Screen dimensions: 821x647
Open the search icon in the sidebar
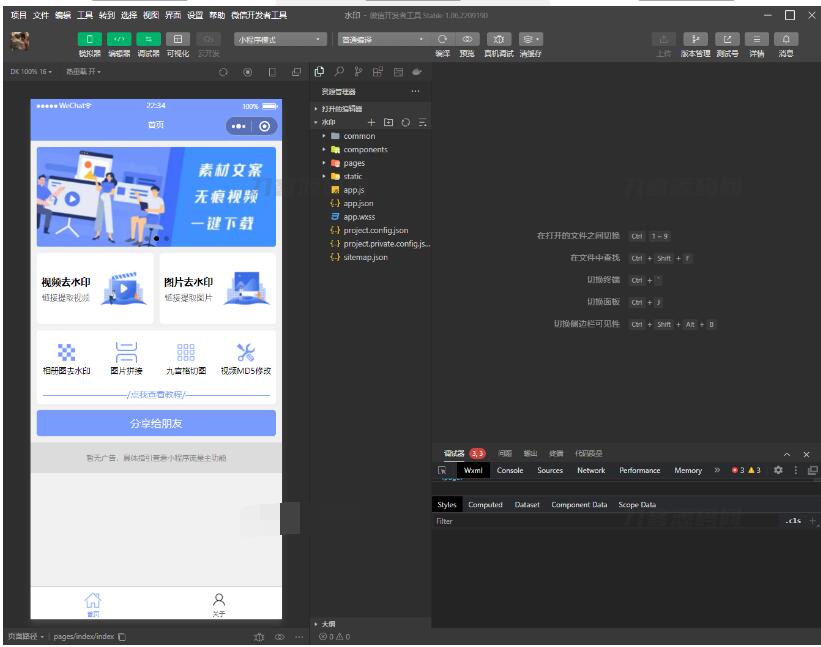337,72
